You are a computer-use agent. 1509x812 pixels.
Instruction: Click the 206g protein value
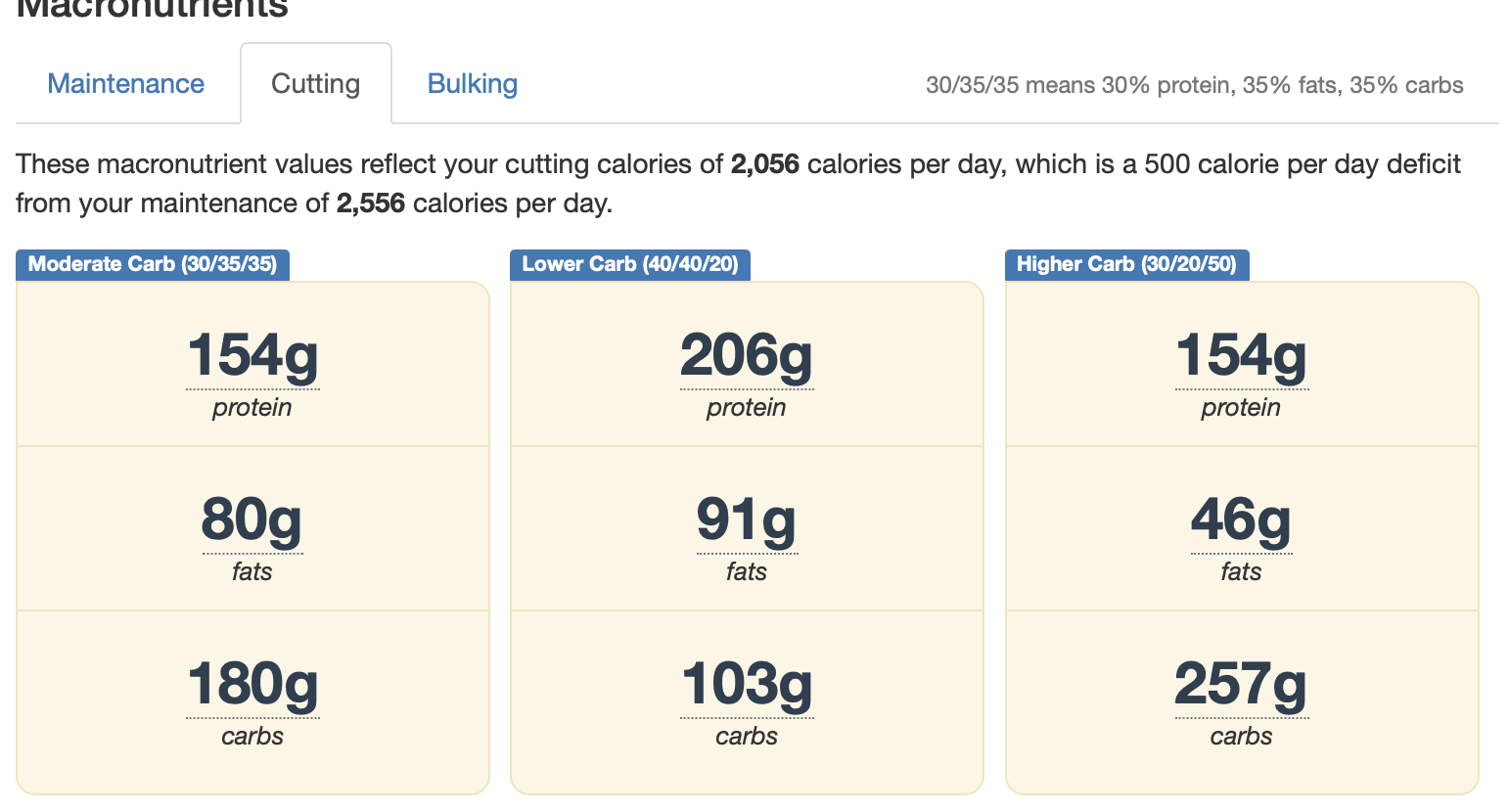747,355
